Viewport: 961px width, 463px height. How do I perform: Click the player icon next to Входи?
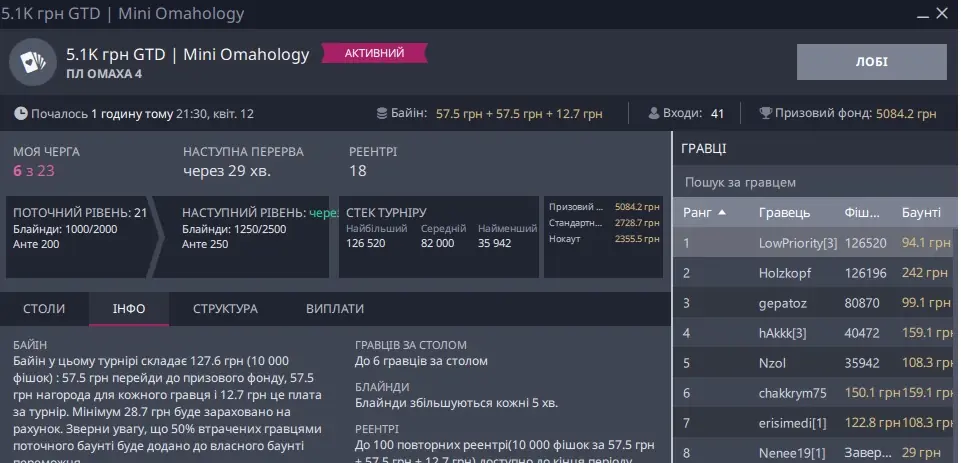tap(654, 114)
